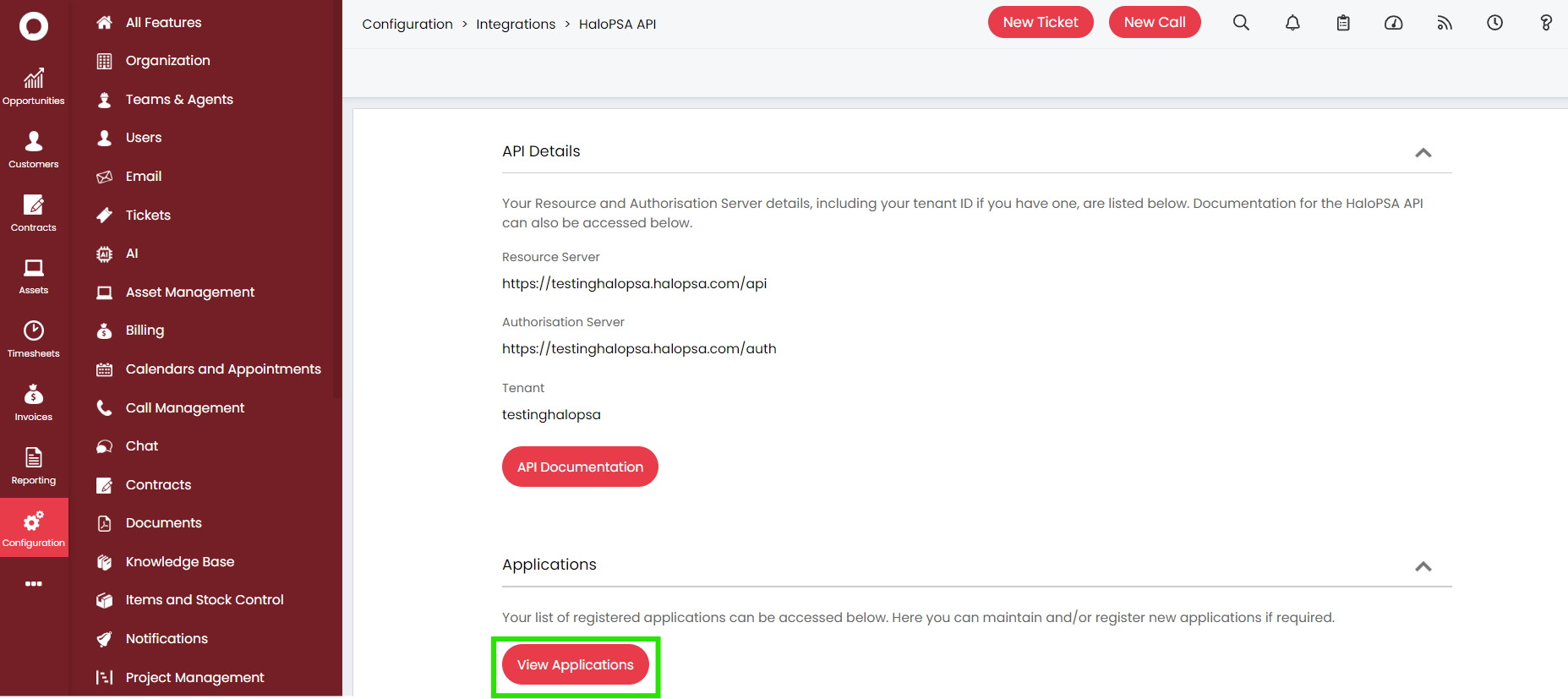Click the View Applications button
Image resolution: width=1568 pixels, height=699 pixels.
[576, 665]
